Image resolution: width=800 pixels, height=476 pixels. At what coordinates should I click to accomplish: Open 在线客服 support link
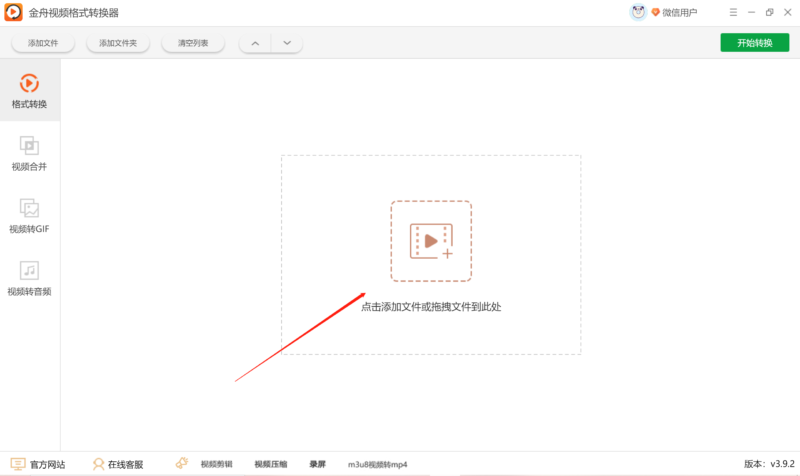tap(118, 464)
